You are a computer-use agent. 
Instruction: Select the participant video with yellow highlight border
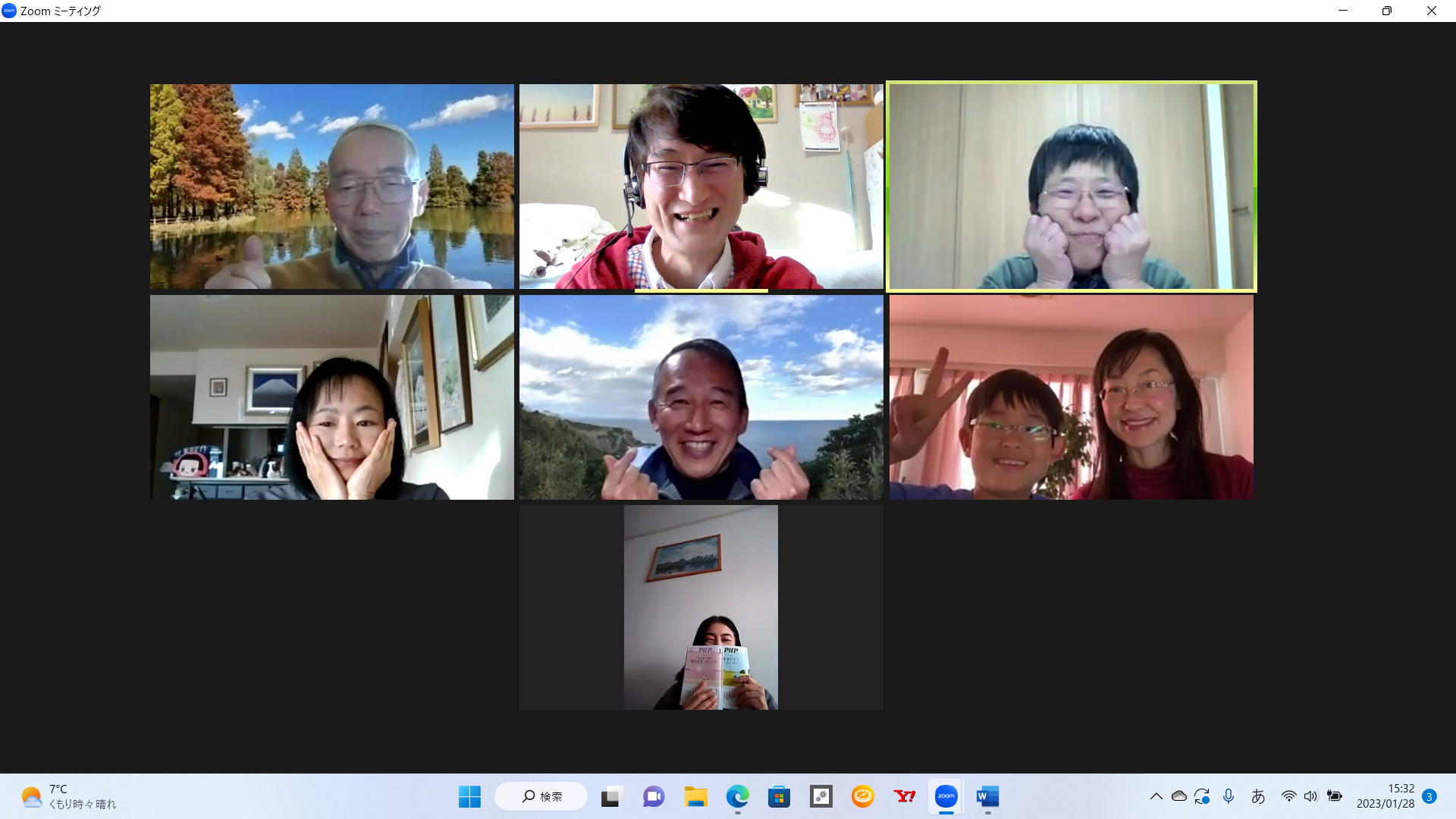pyautogui.click(x=1071, y=187)
